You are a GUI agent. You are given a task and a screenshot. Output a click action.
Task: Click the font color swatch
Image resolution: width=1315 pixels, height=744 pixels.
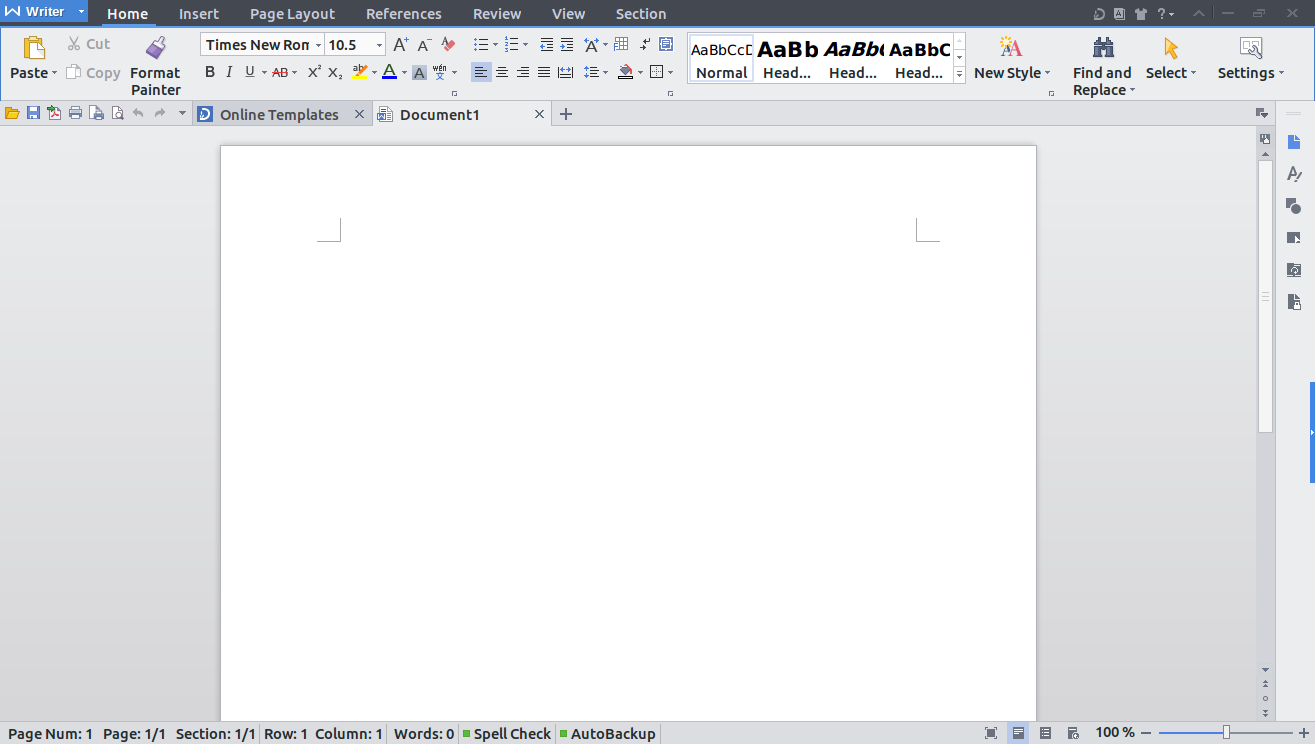pyautogui.click(x=389, y=72)
